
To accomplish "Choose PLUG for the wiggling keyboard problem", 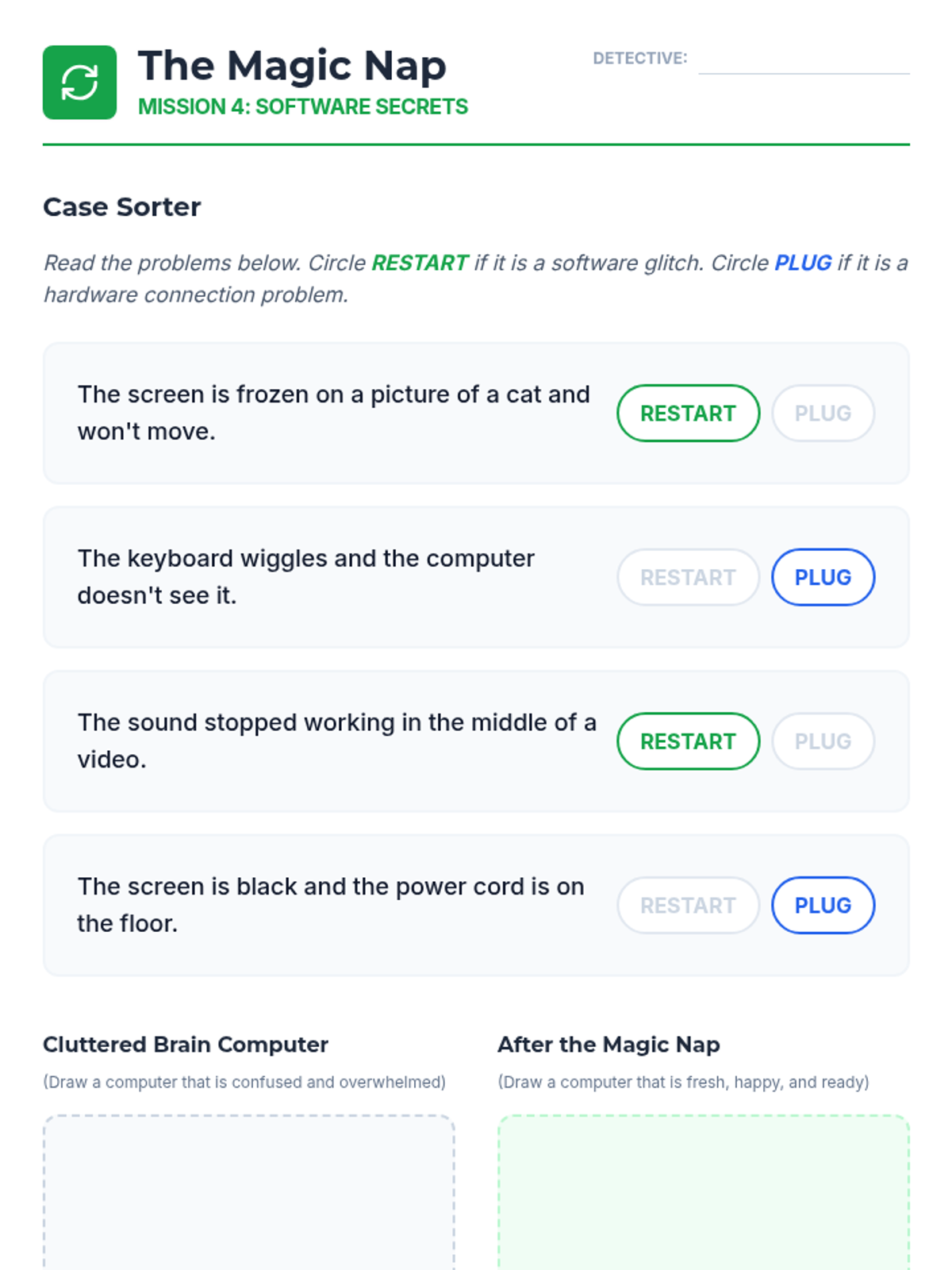I will (x=823, y=577).
